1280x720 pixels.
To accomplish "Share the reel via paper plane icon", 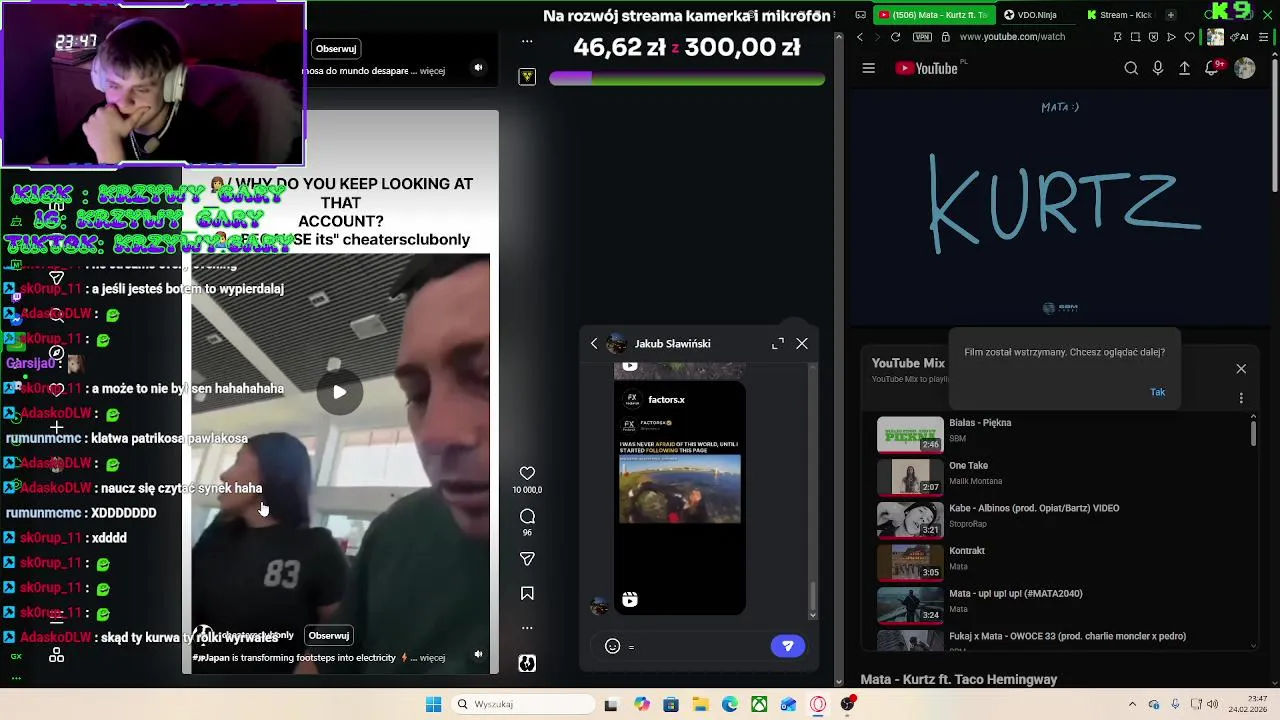I will click(x=527, y=559).
